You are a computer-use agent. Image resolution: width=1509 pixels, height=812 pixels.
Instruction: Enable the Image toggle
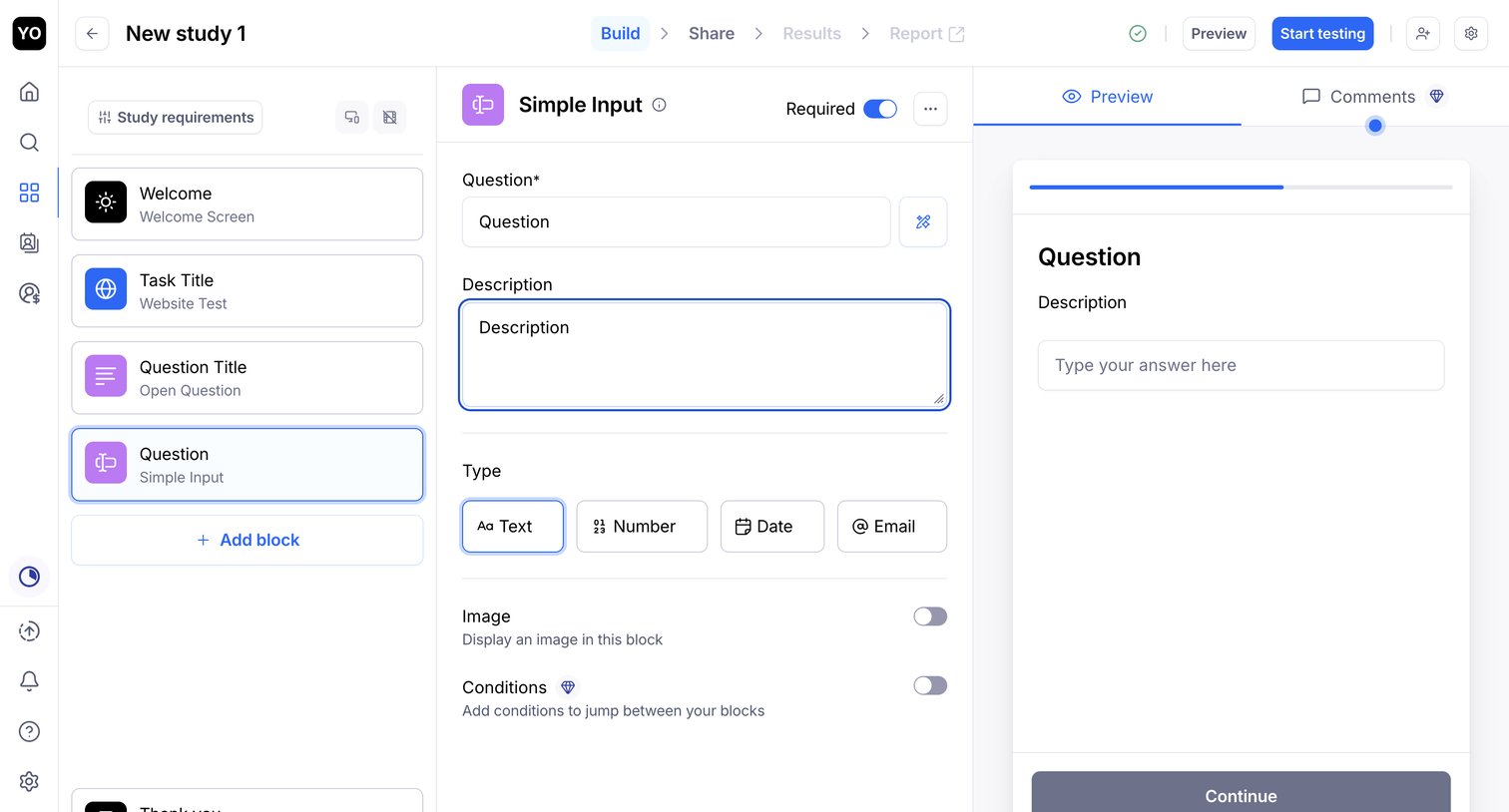930,616
